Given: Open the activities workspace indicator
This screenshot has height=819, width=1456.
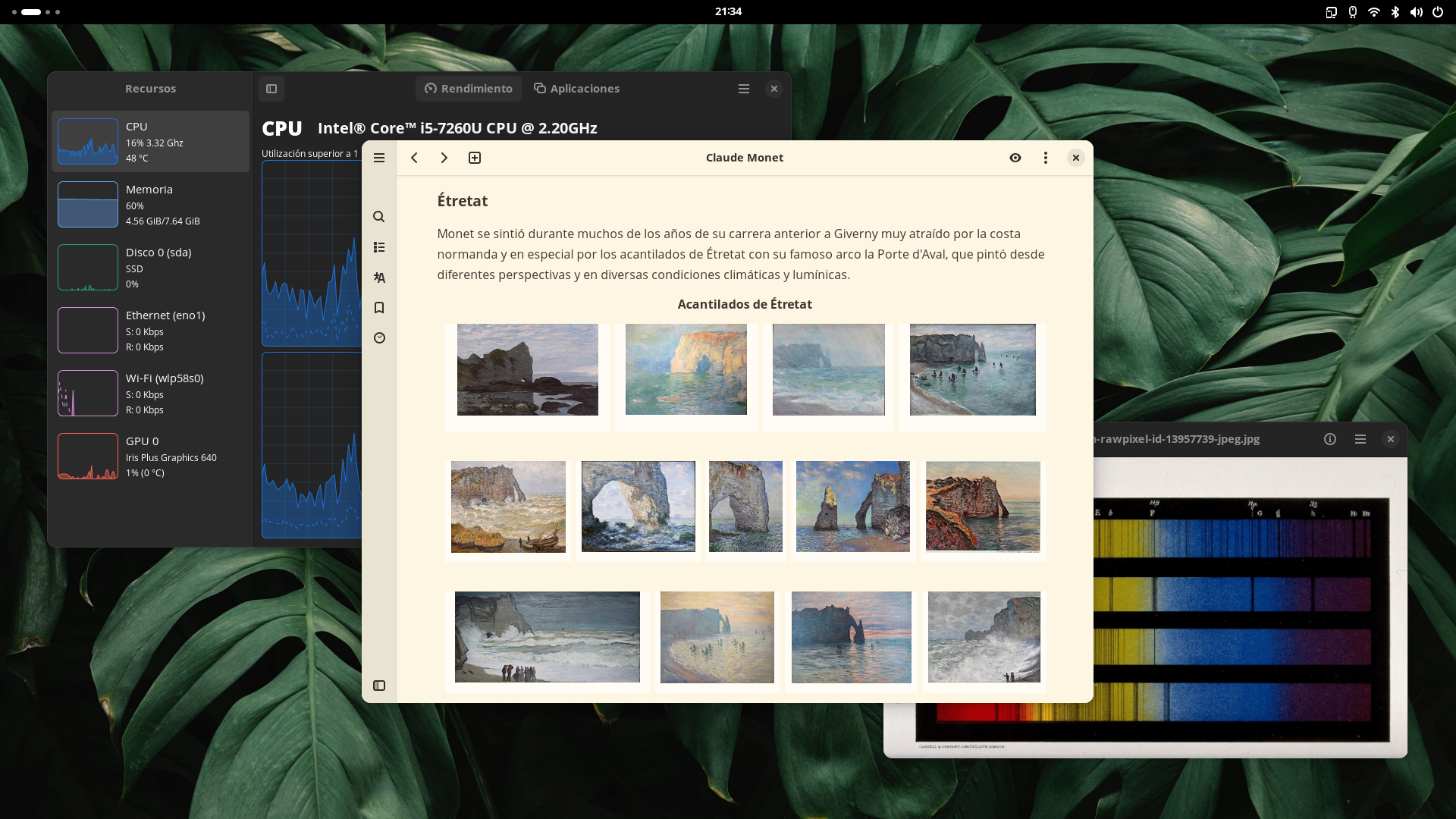Looking at the screenshot, I should pos(36,12).
